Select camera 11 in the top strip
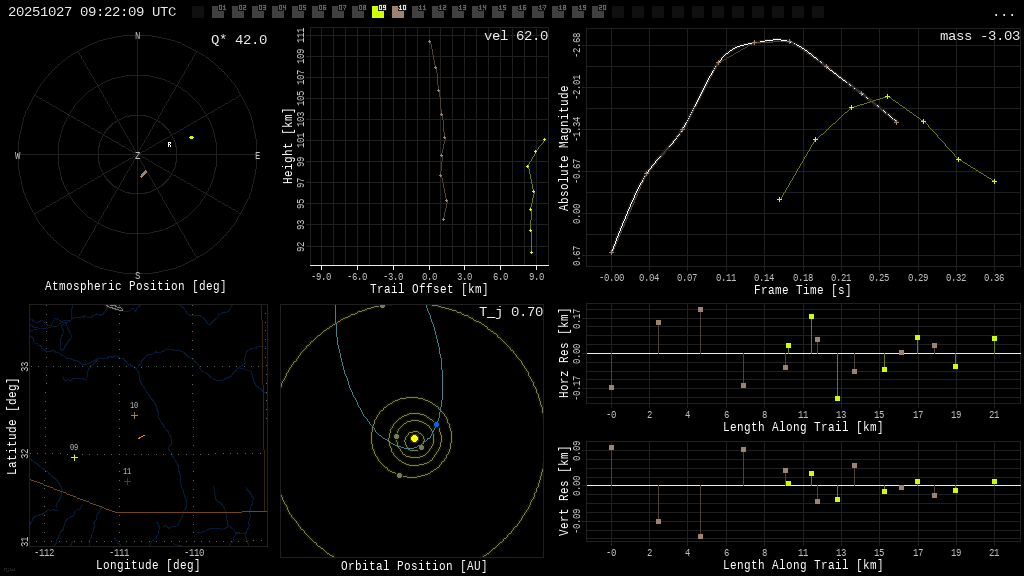Image resolution: width=1024 pixels, height=576 pixels. [x=418, y=12]
